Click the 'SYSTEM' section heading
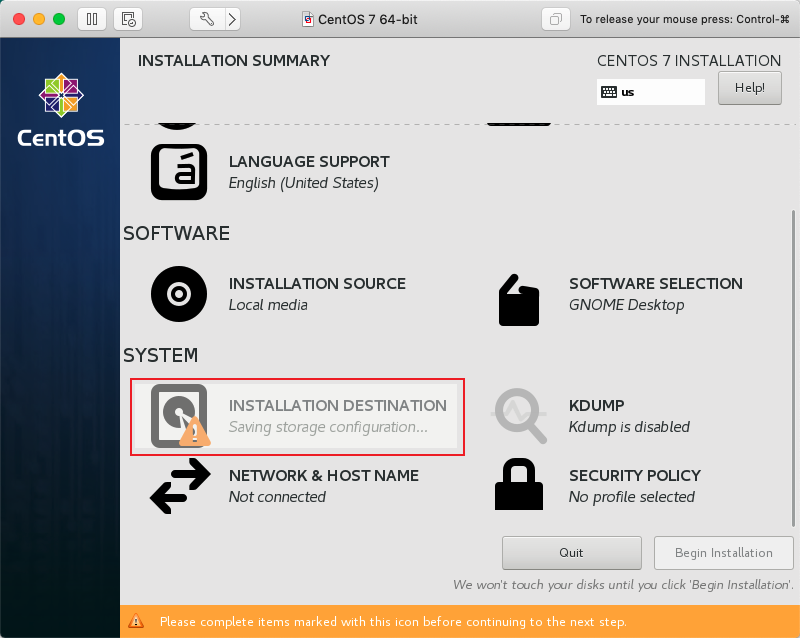800x638 pixels. pos(161,355)
